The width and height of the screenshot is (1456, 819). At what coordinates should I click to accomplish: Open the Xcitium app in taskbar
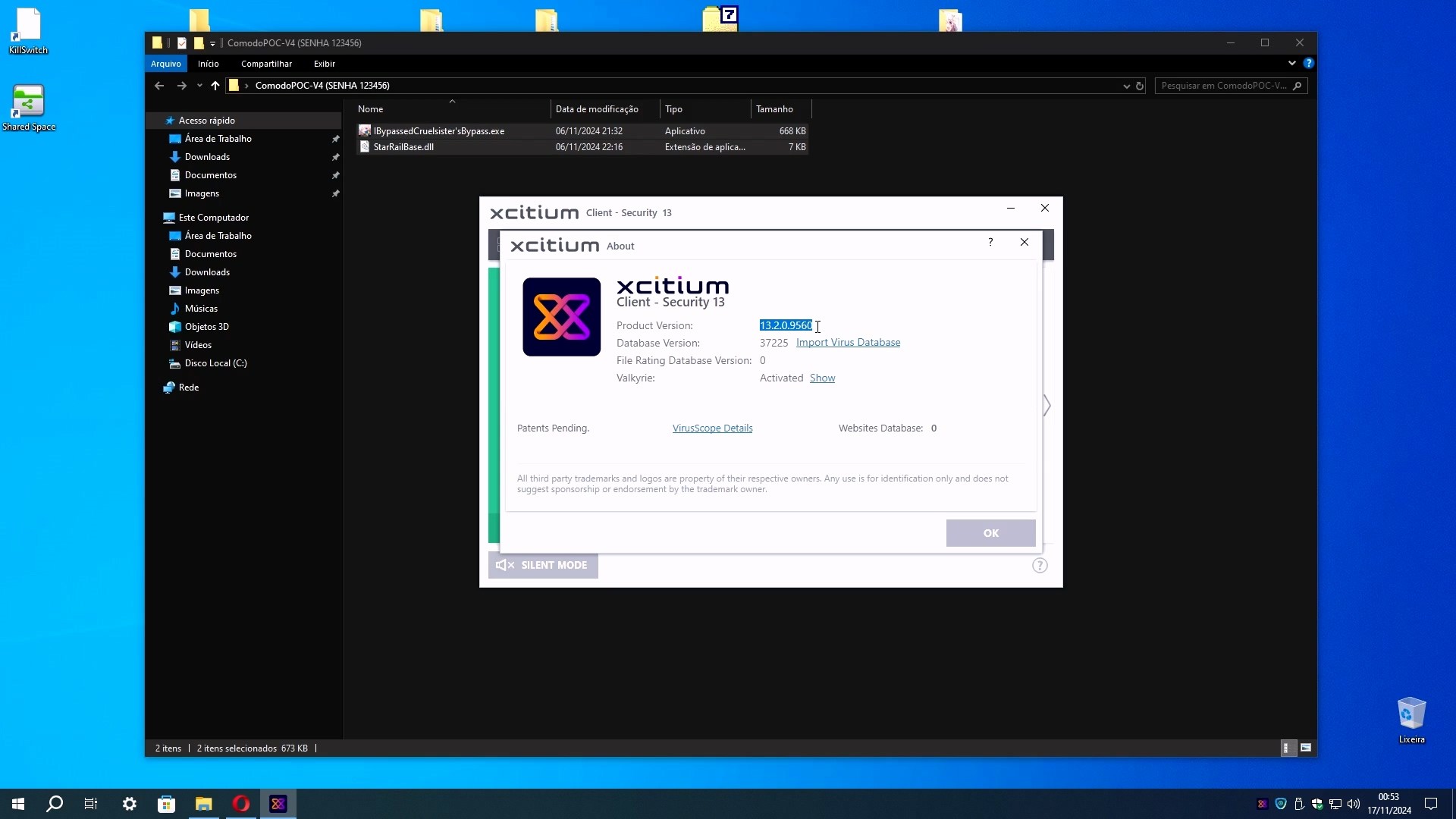pos(278,804)
